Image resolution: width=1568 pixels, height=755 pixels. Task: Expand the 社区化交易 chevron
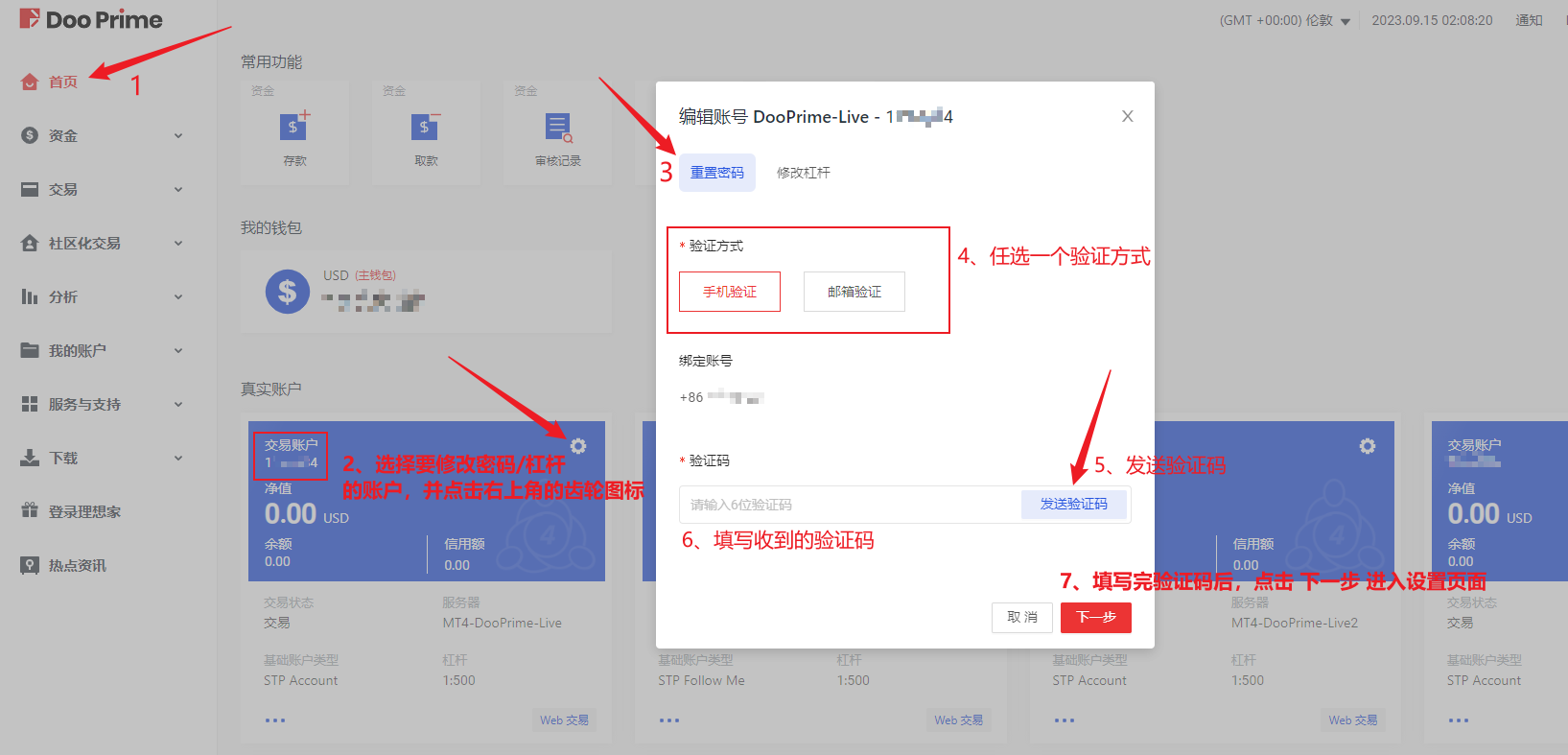[x=178, y=244]
